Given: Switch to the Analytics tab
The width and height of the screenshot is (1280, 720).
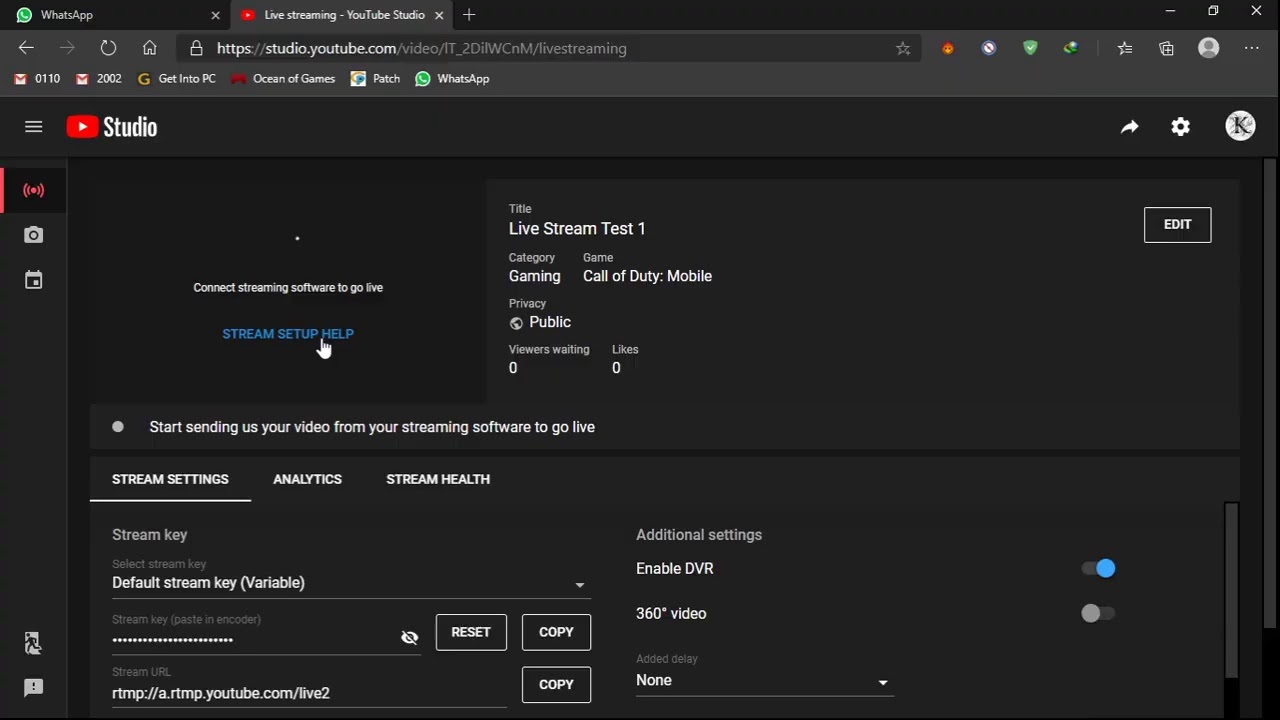Looking at the screenshot, I should point(307,479).
